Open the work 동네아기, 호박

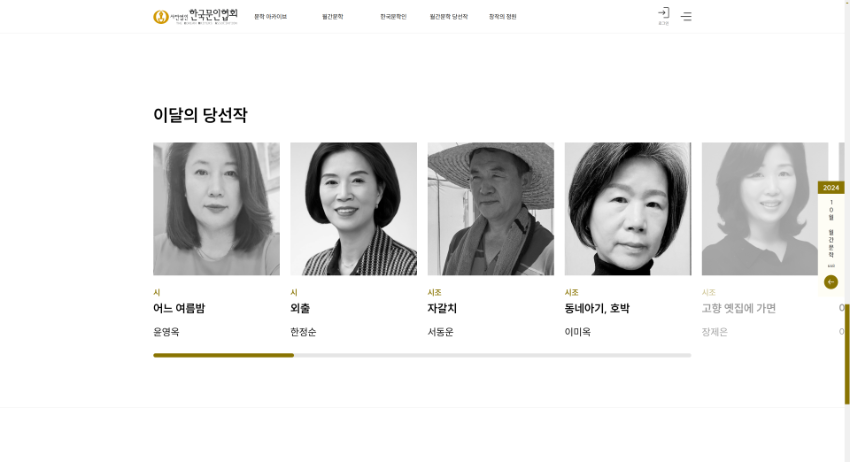pyautogui.click(x=597, y=309)
